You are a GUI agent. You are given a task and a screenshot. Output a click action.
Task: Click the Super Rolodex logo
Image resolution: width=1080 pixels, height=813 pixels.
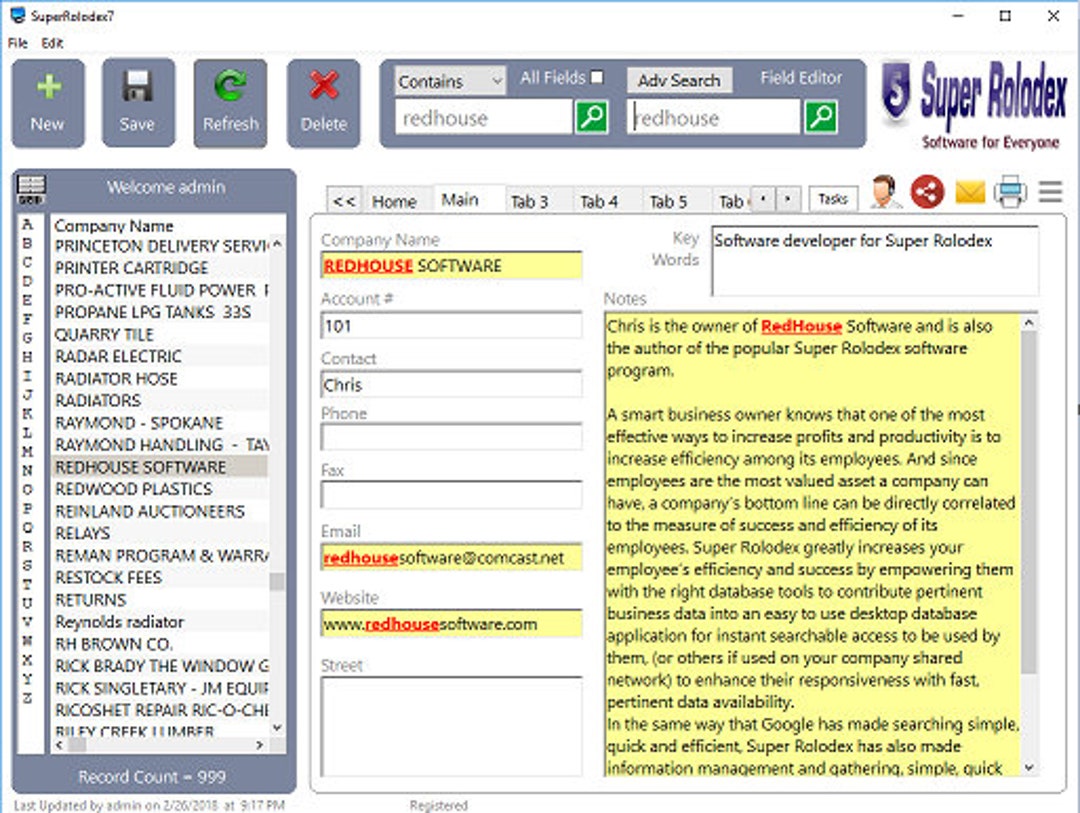(x=973, y=103)
